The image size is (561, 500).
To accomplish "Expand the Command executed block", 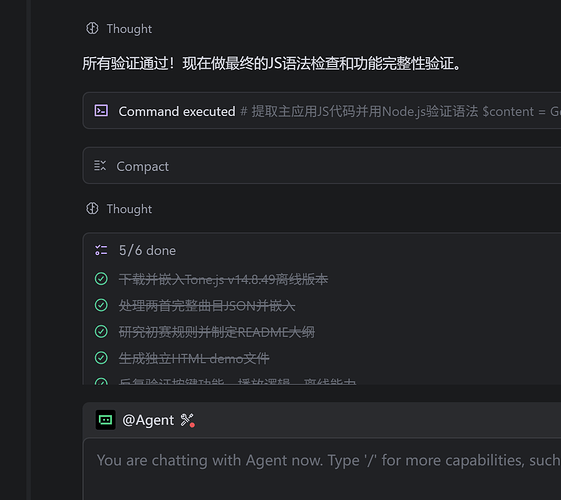I will 322,111.
